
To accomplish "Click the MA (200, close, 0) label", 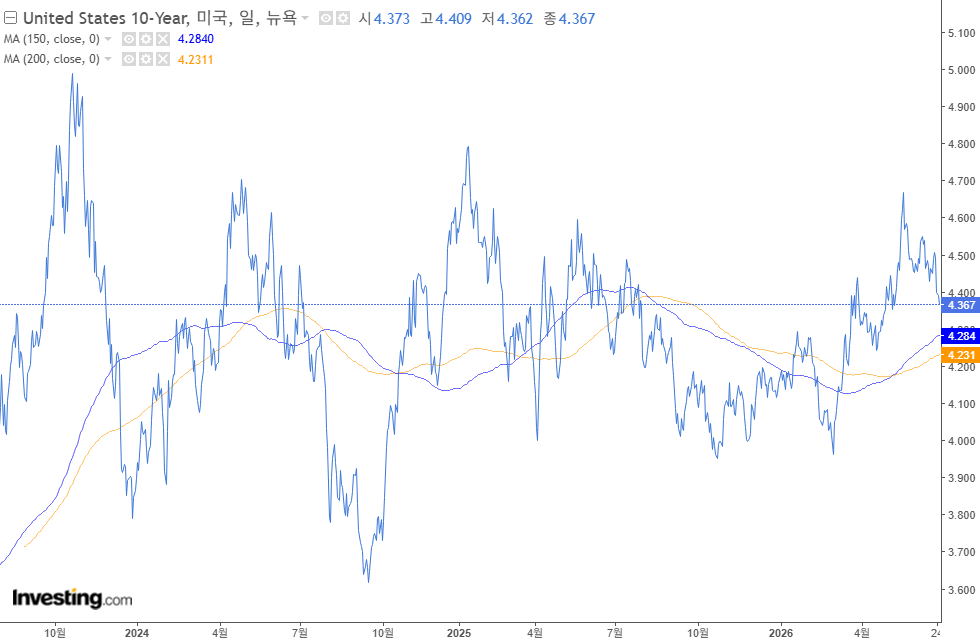I will (52, 59).
